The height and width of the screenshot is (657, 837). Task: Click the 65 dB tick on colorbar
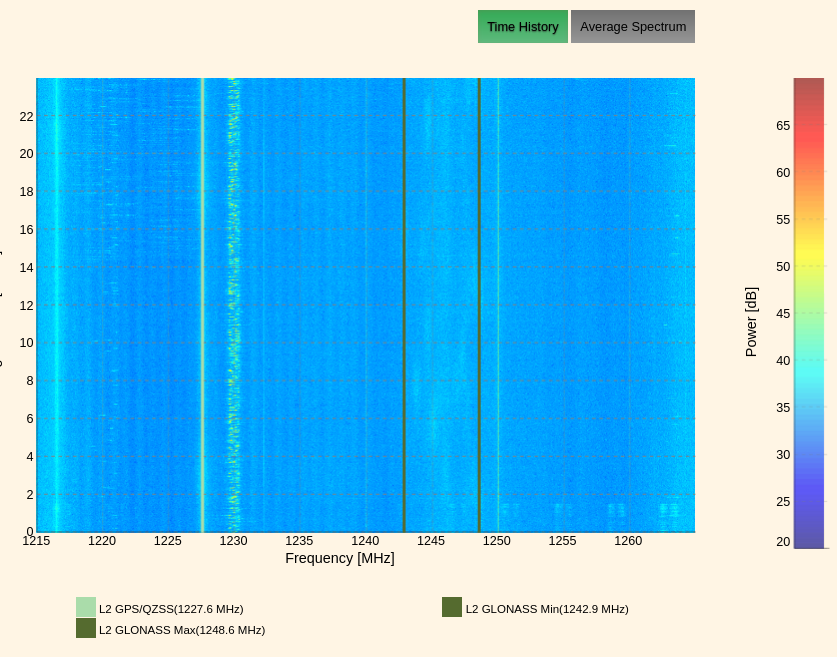783,126
